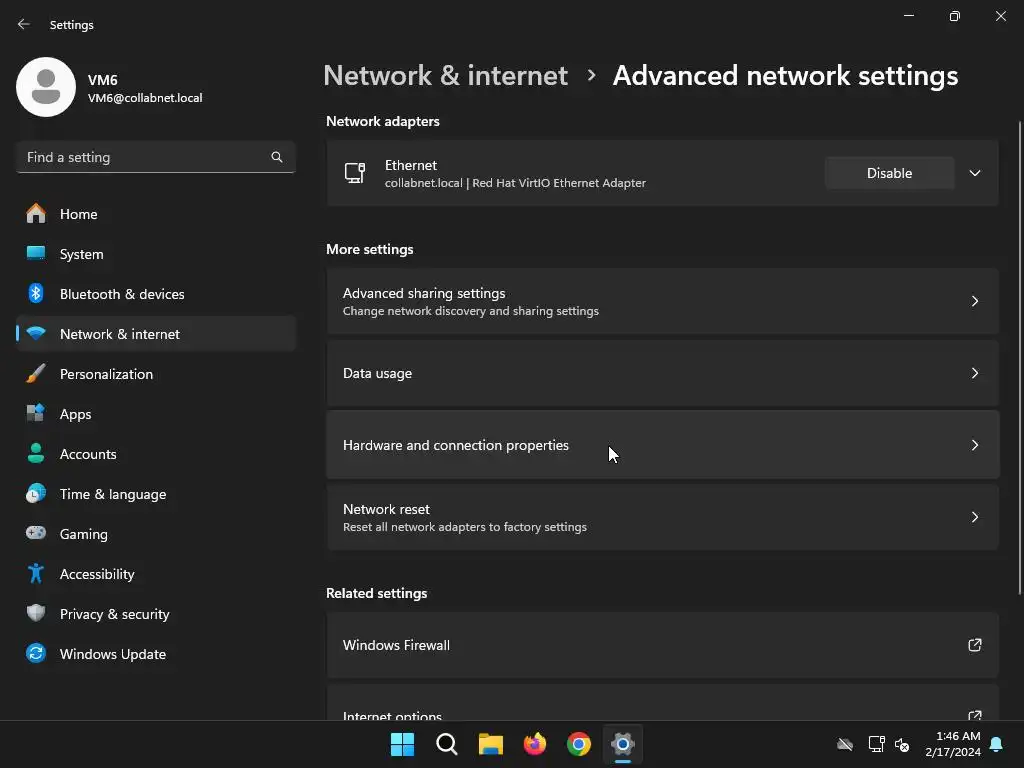Open the Personalization paintbrush icon
1024x768 pixels.
(36, 374)
